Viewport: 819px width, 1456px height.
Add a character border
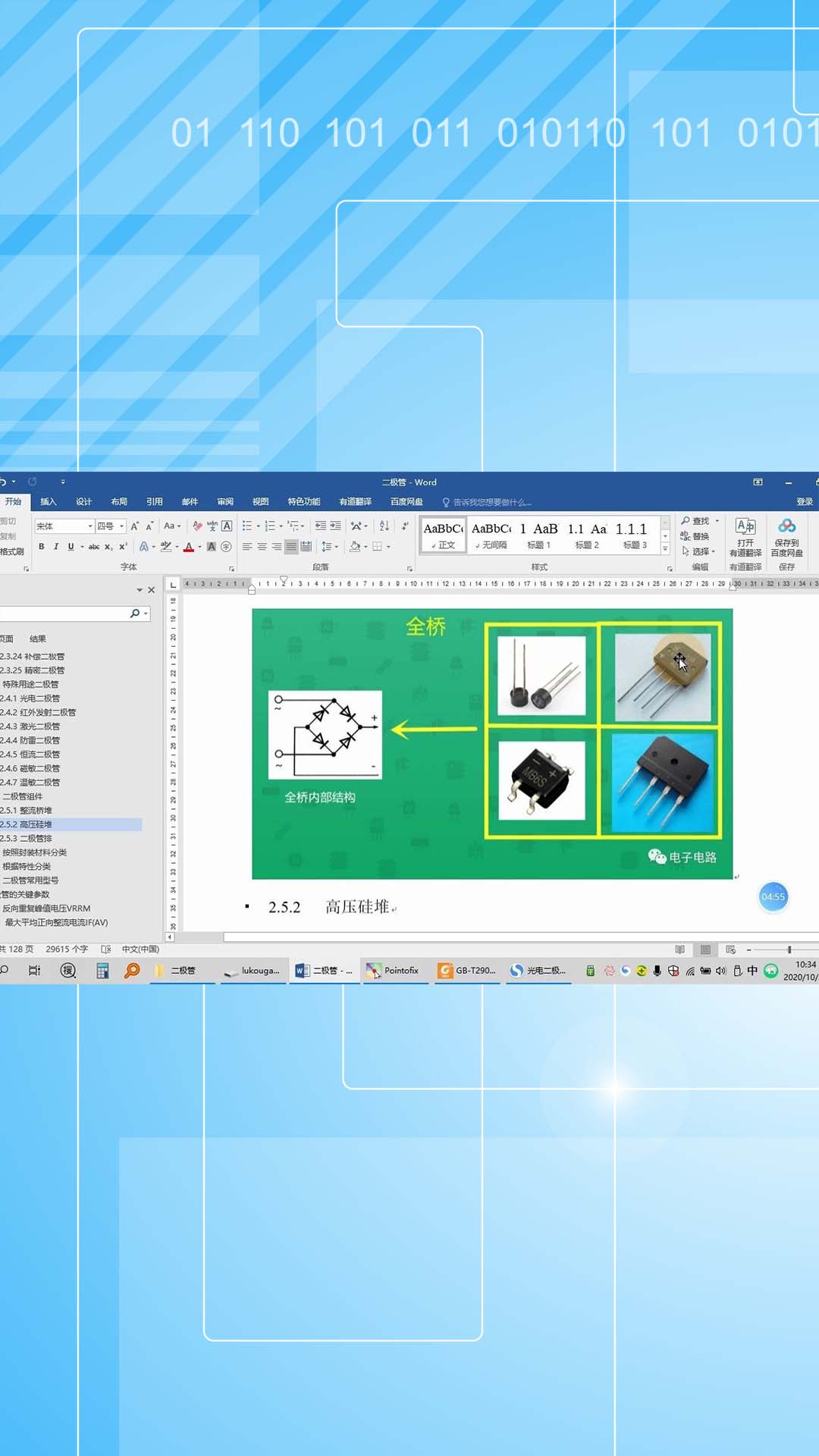(227, 526)
